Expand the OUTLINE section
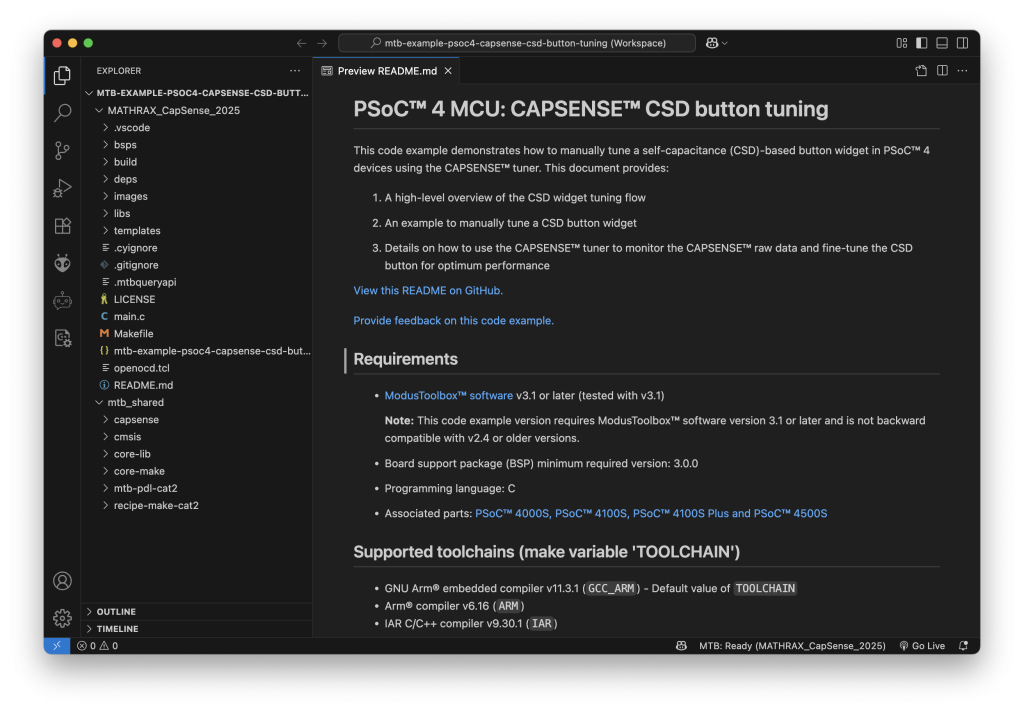The image size is (1024, 712). (x=197, y=611)
